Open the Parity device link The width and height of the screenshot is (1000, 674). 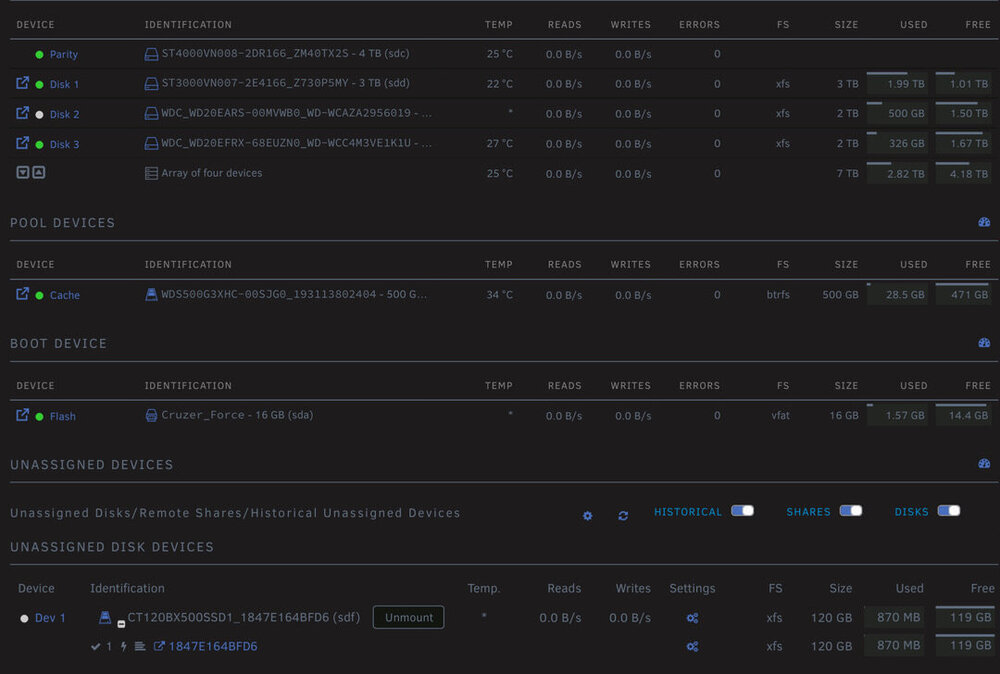[64, 54]
